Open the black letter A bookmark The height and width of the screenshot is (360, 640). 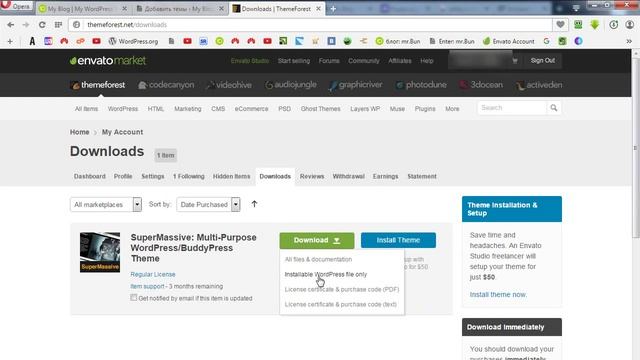click(x=32, y=41)
